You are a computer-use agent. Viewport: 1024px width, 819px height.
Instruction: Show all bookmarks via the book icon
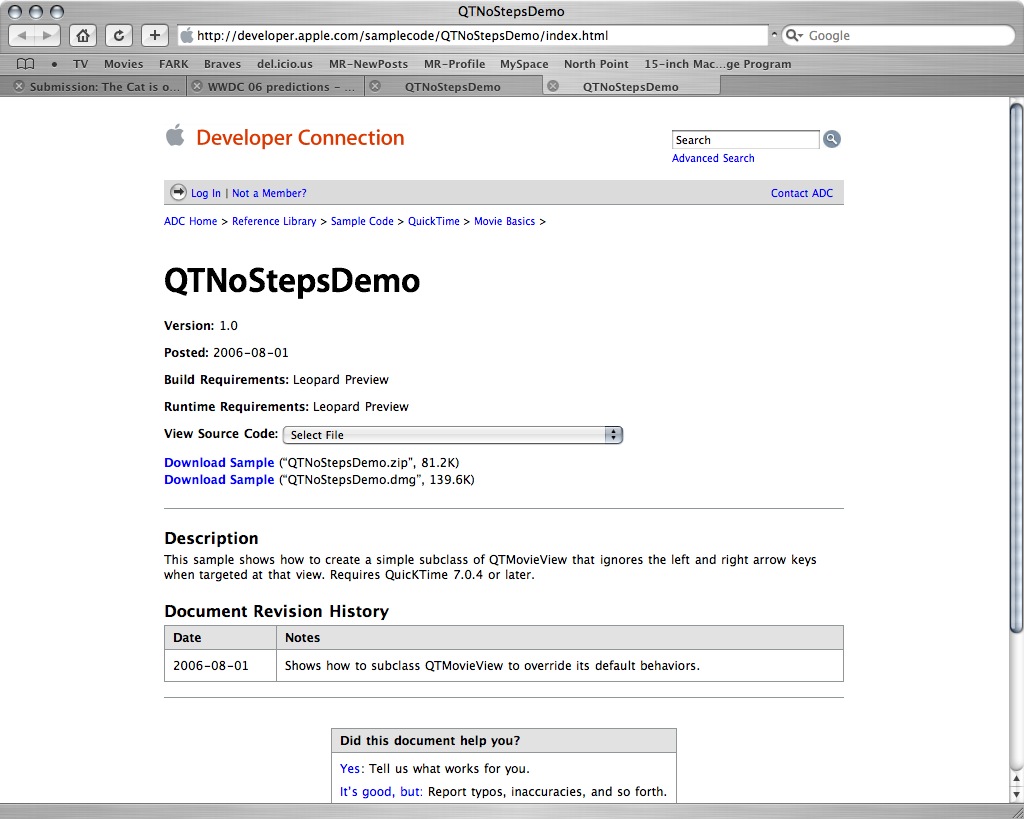click(25, 64)
